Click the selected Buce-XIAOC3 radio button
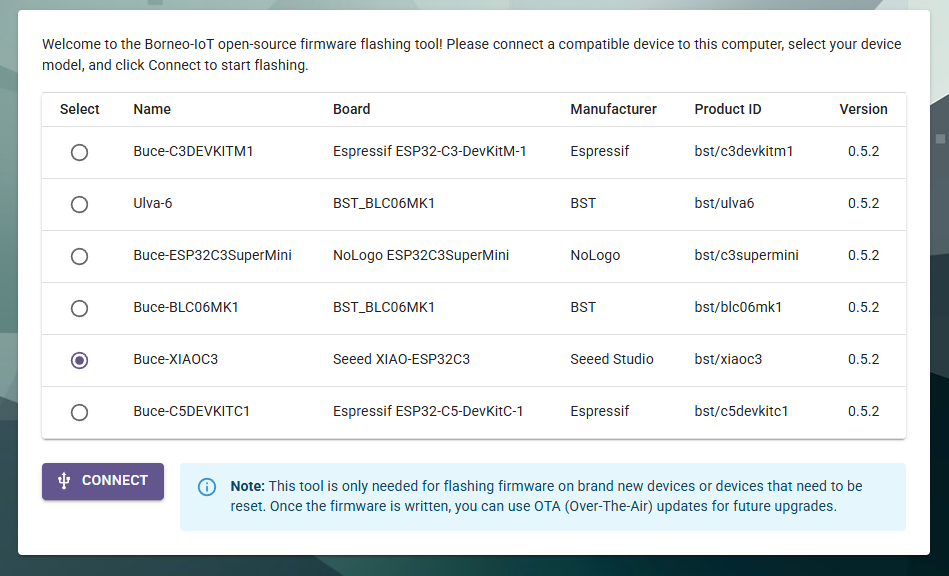Image resolution: width=949 pixels, height=576 pixels. click(79, 360)
